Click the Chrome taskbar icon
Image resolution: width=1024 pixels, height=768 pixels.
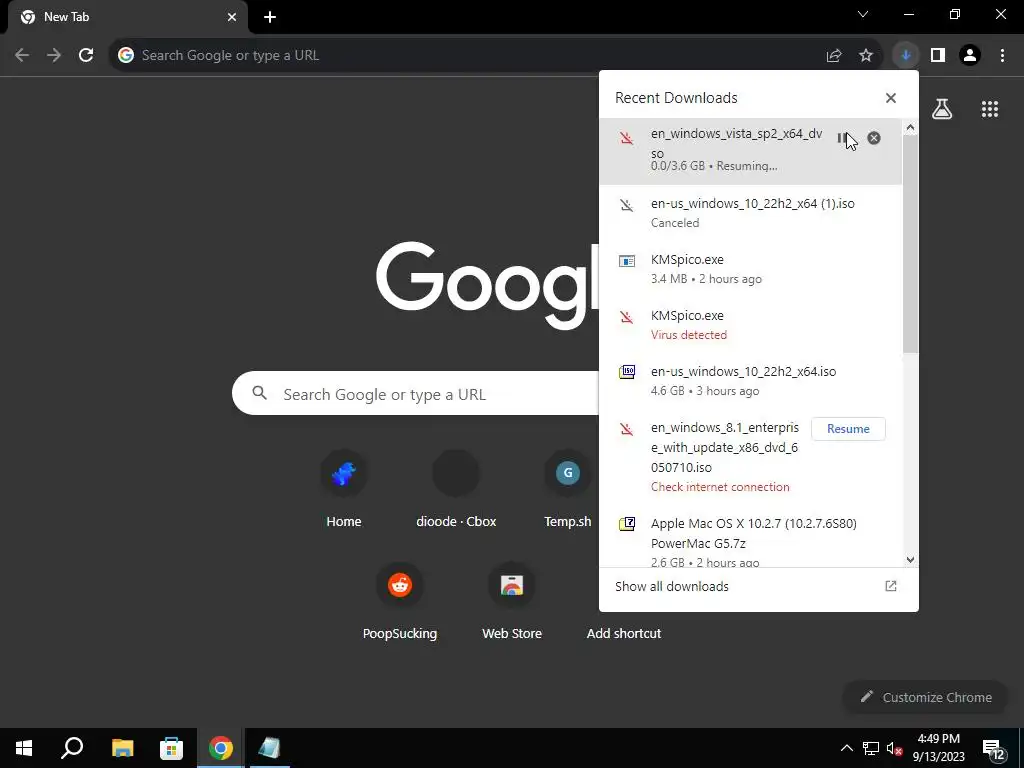click(221, 748)
